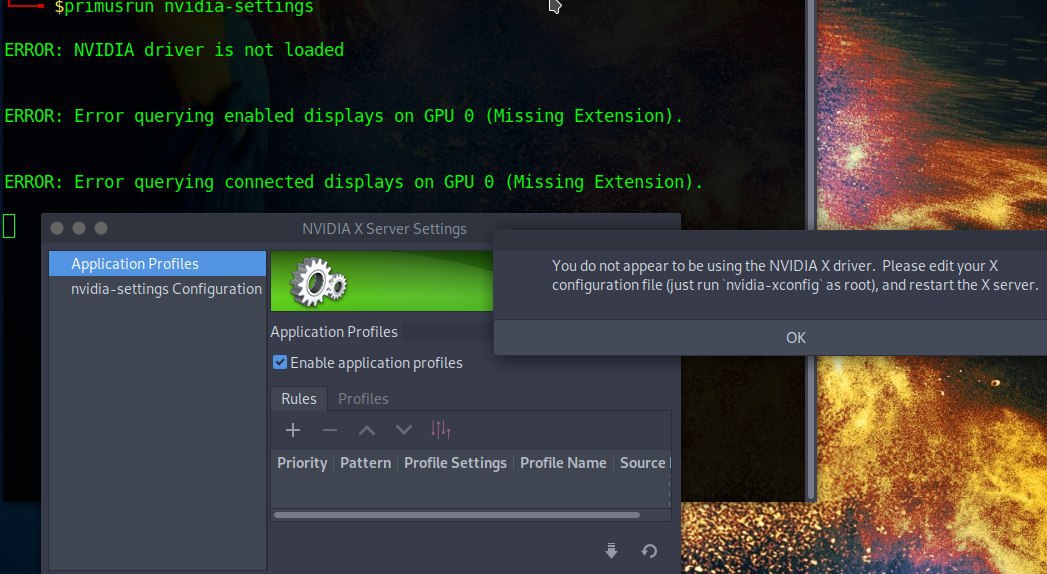Save changes with download arrow icon
Image resolution: width=1047 pixels, height=574 pixels.
[611, 551]
